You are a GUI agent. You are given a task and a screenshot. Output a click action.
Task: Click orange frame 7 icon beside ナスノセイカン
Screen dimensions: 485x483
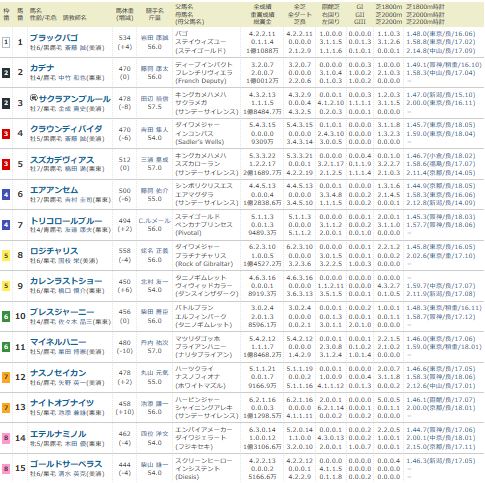pyautogui.click(x=6, y=377)
